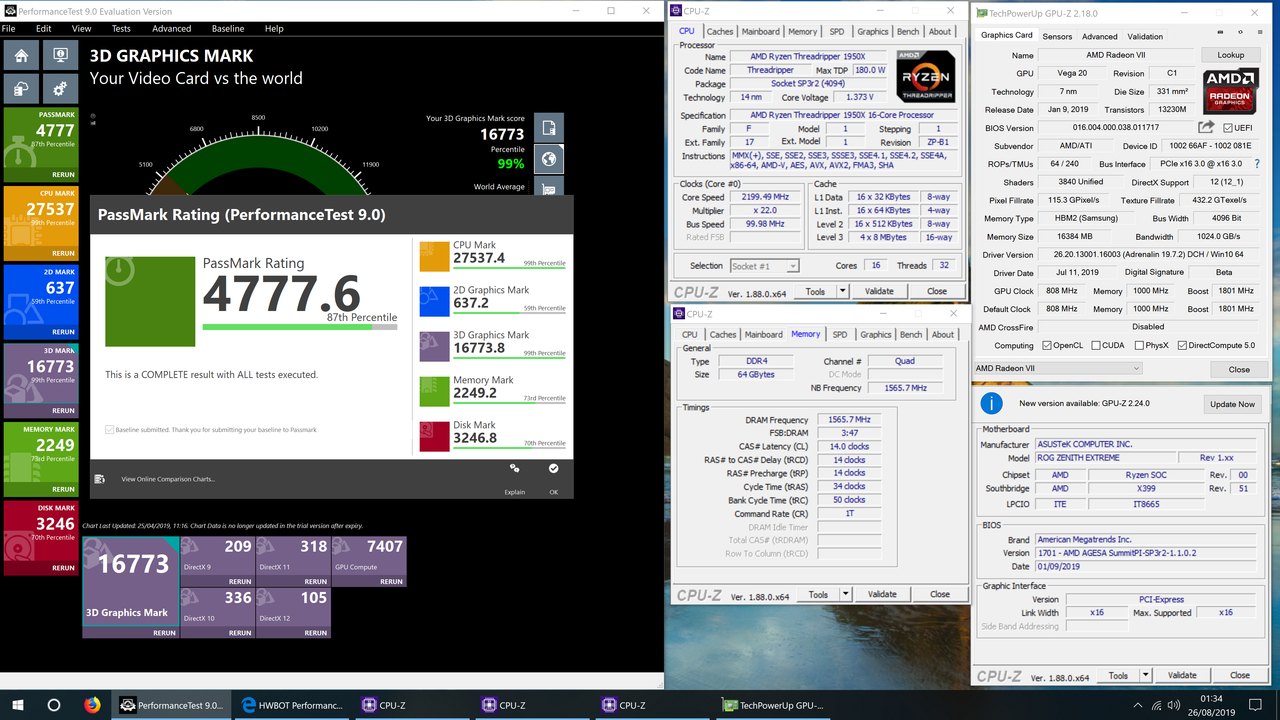Expand the Tools arrow in the CPU-Z CPU window
This screenshot has height=720, width=1280.
[x=842, y=291]
